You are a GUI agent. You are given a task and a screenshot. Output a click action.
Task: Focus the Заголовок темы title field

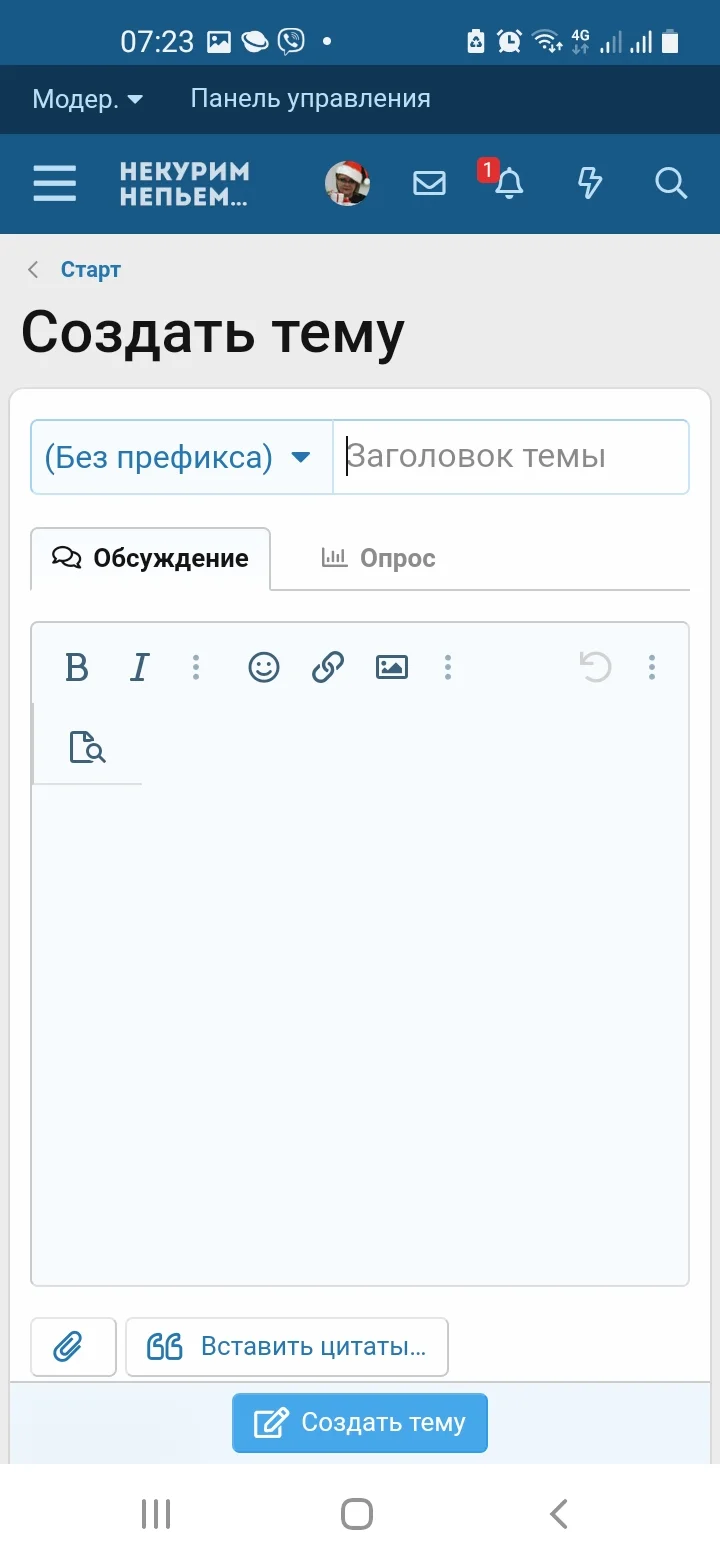click(x=511, y=457)
